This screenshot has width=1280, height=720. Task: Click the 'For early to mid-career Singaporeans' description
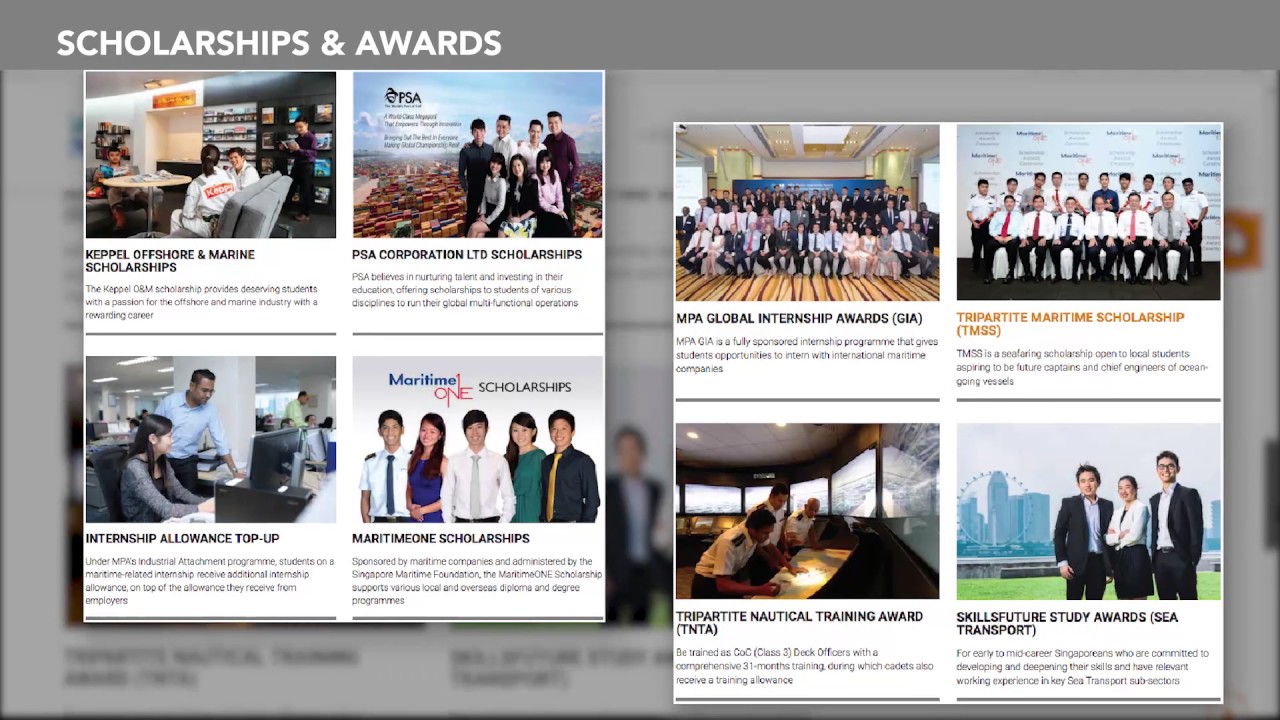point(1082,667)
